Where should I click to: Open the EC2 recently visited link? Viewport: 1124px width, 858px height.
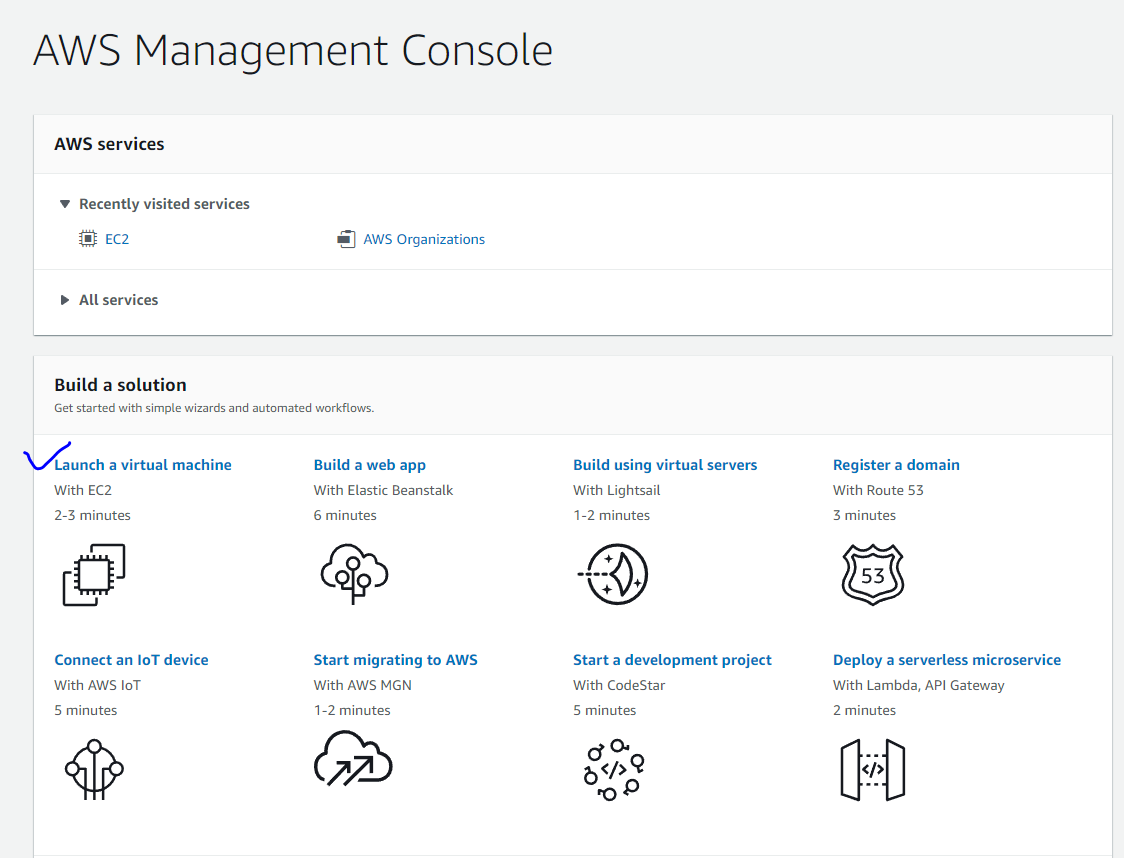tap(117, 239)
